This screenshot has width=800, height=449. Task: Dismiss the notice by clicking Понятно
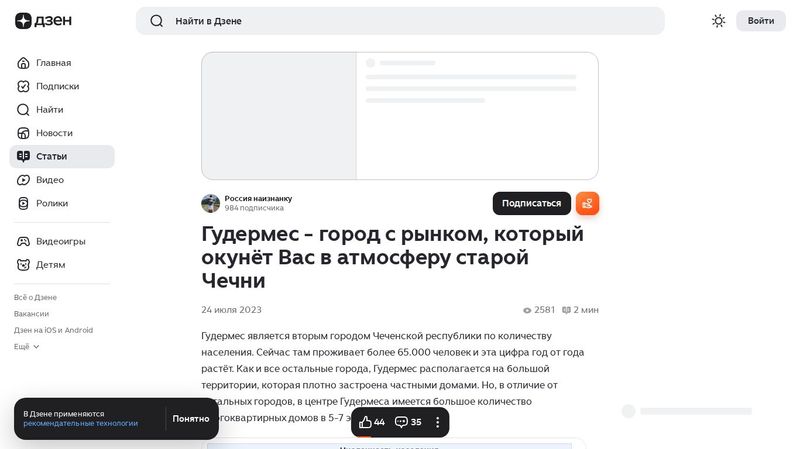point(190,419)
